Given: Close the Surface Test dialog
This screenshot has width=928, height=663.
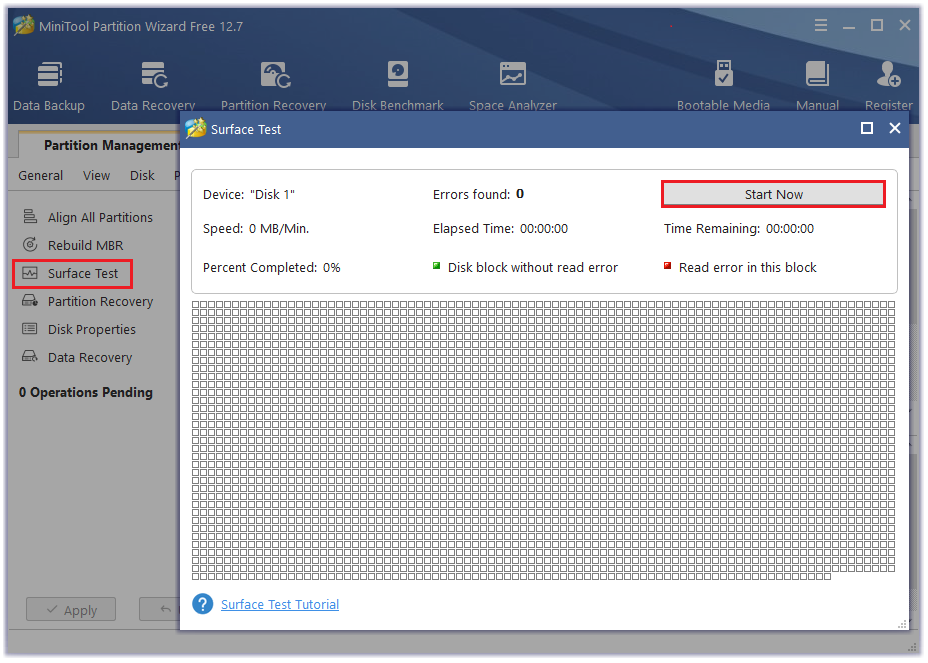Looking at the screenshot, I should point(895,128).
